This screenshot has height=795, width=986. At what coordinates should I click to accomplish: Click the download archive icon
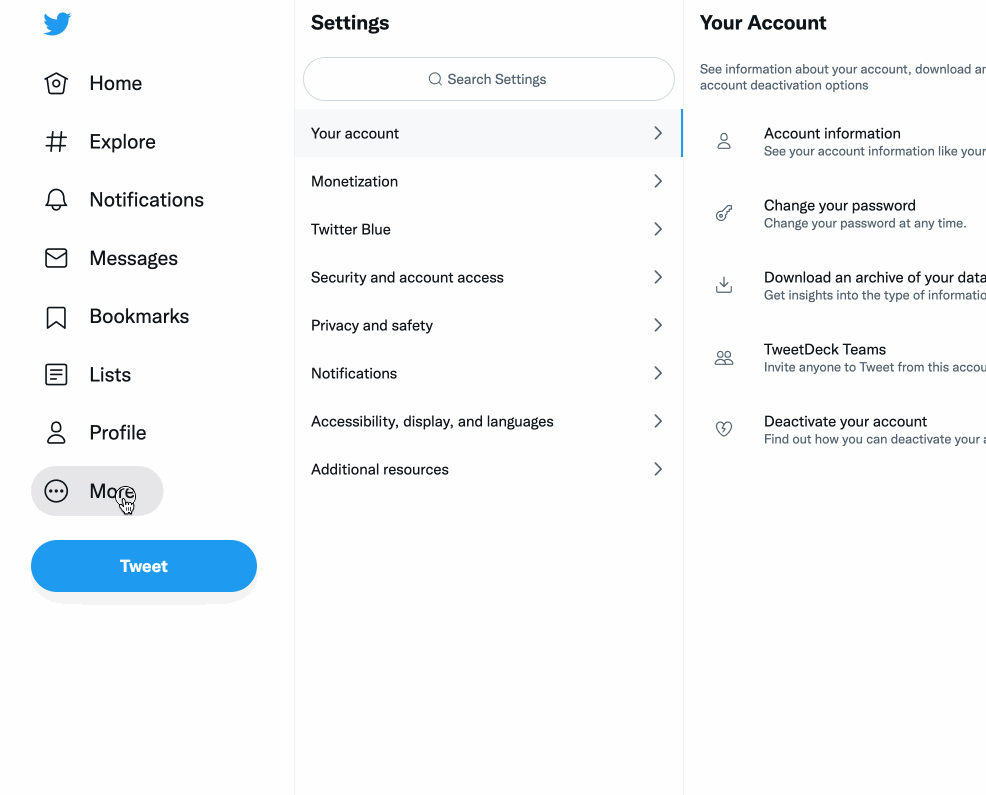click(x=724, y=285)
